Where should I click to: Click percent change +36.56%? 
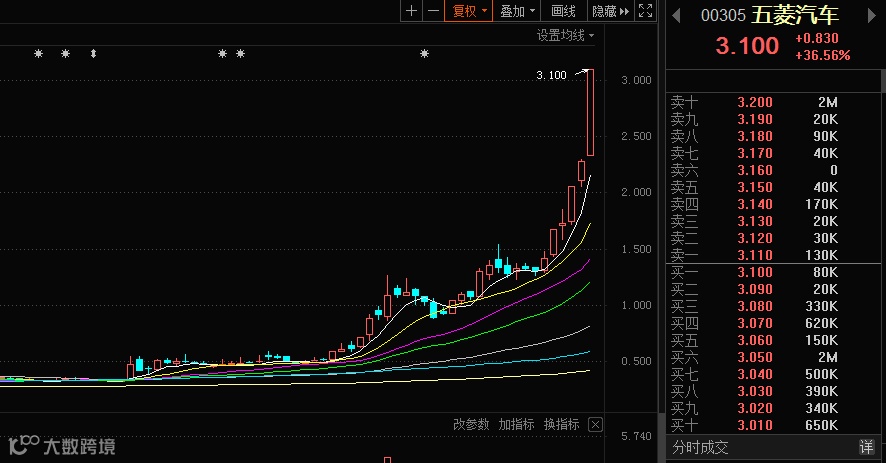pyautogui.click(x=823, y=55)
